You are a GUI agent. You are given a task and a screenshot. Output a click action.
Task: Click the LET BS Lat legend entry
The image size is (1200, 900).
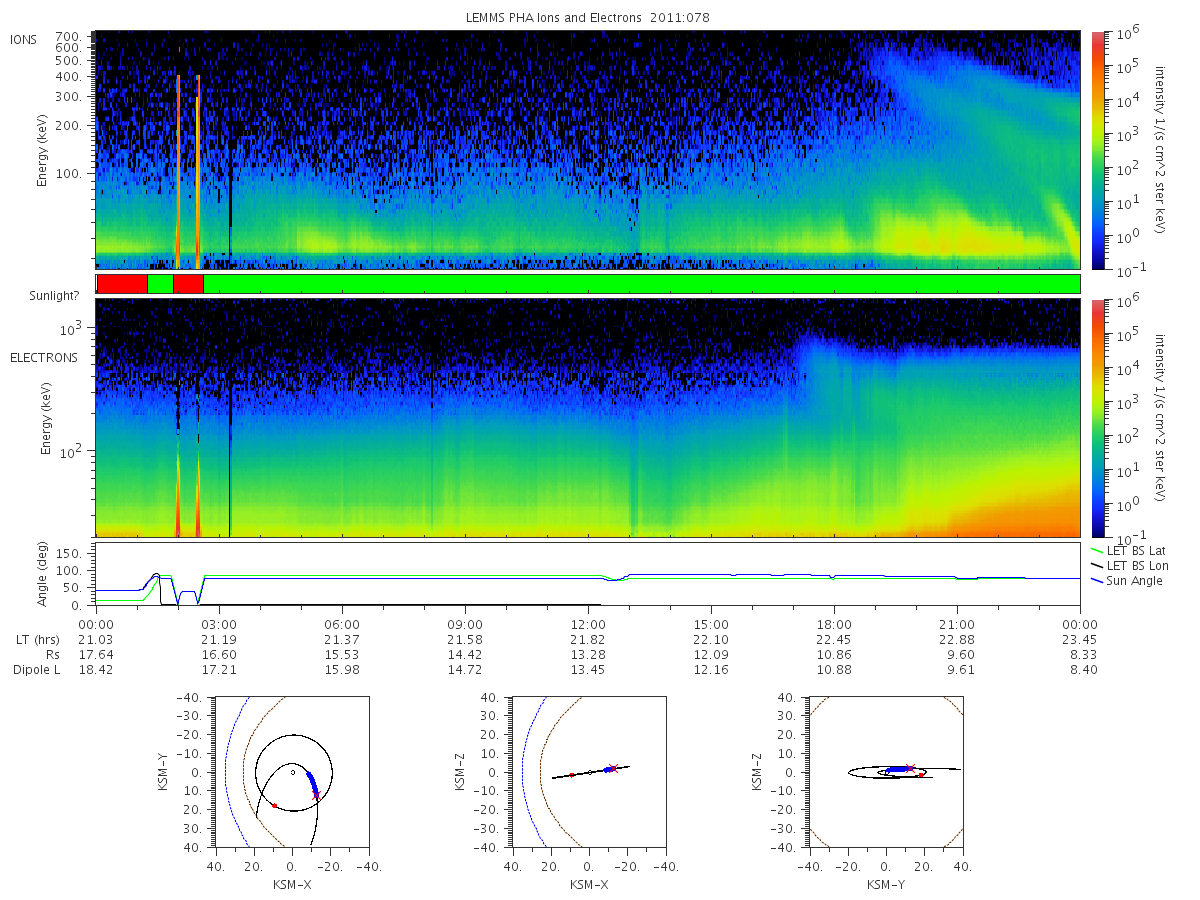click(x=1129, y=550)
